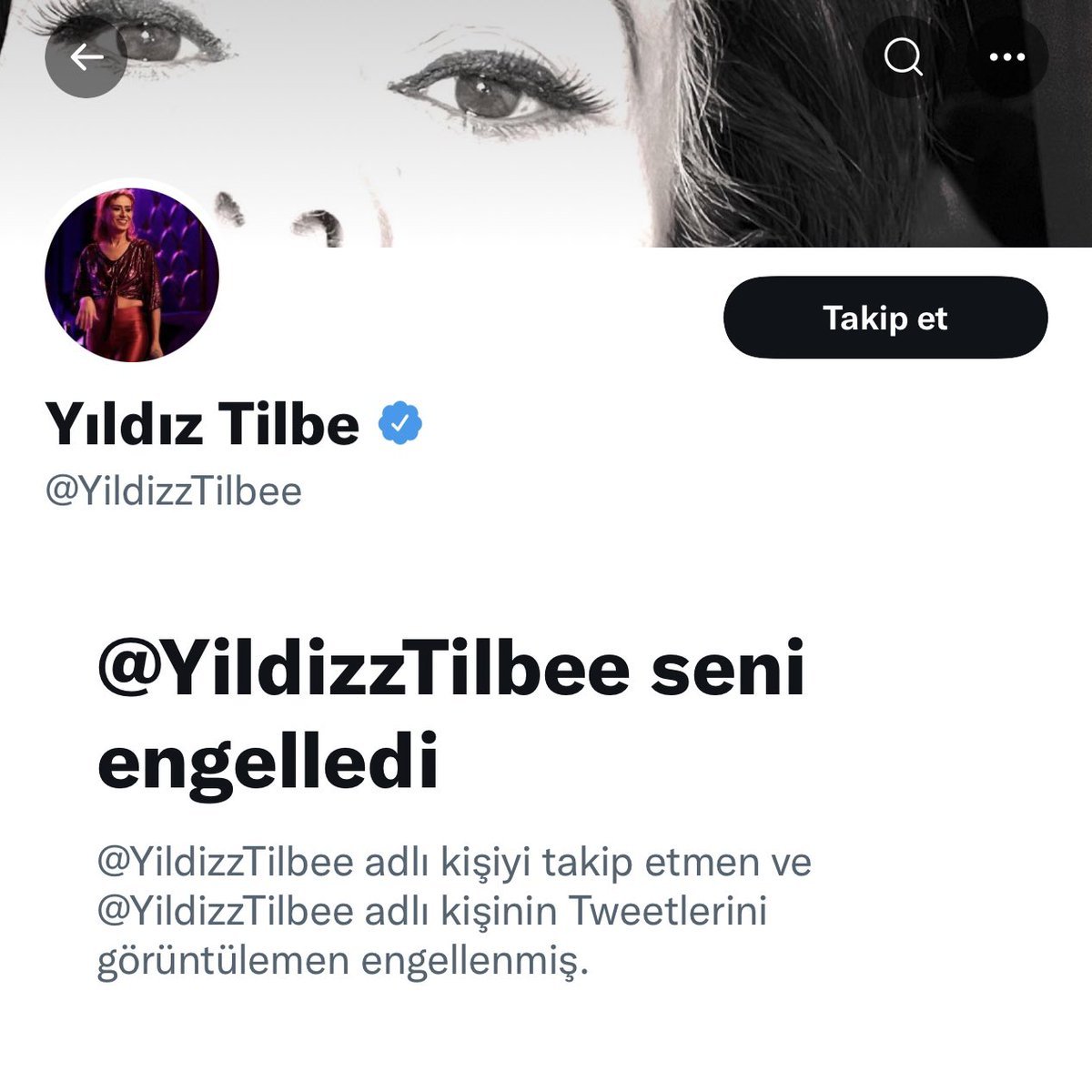
Task: Tap the blue verified badge
Action: click(x=400, y=424)
